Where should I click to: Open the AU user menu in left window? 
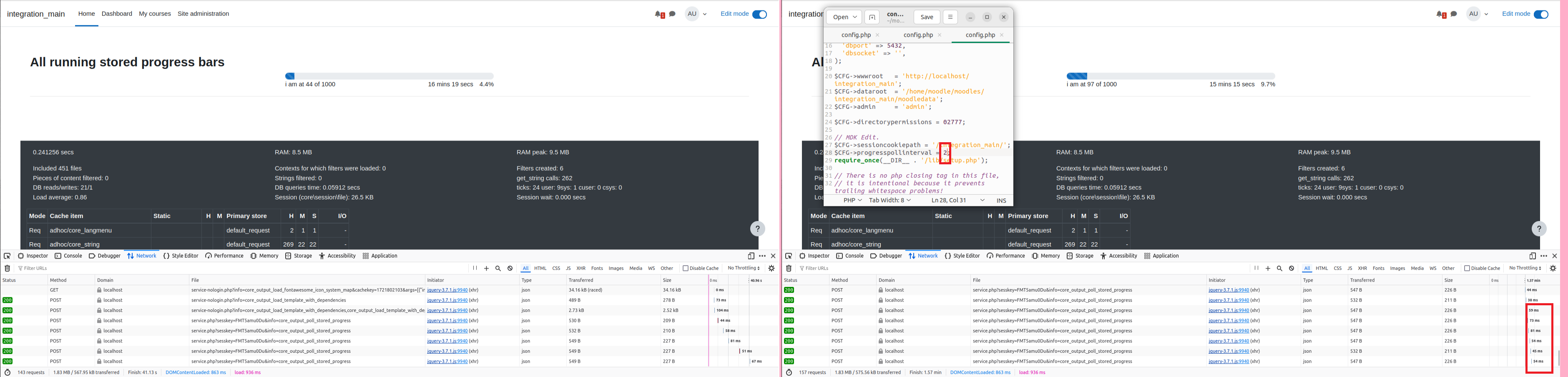click(696, 14)
